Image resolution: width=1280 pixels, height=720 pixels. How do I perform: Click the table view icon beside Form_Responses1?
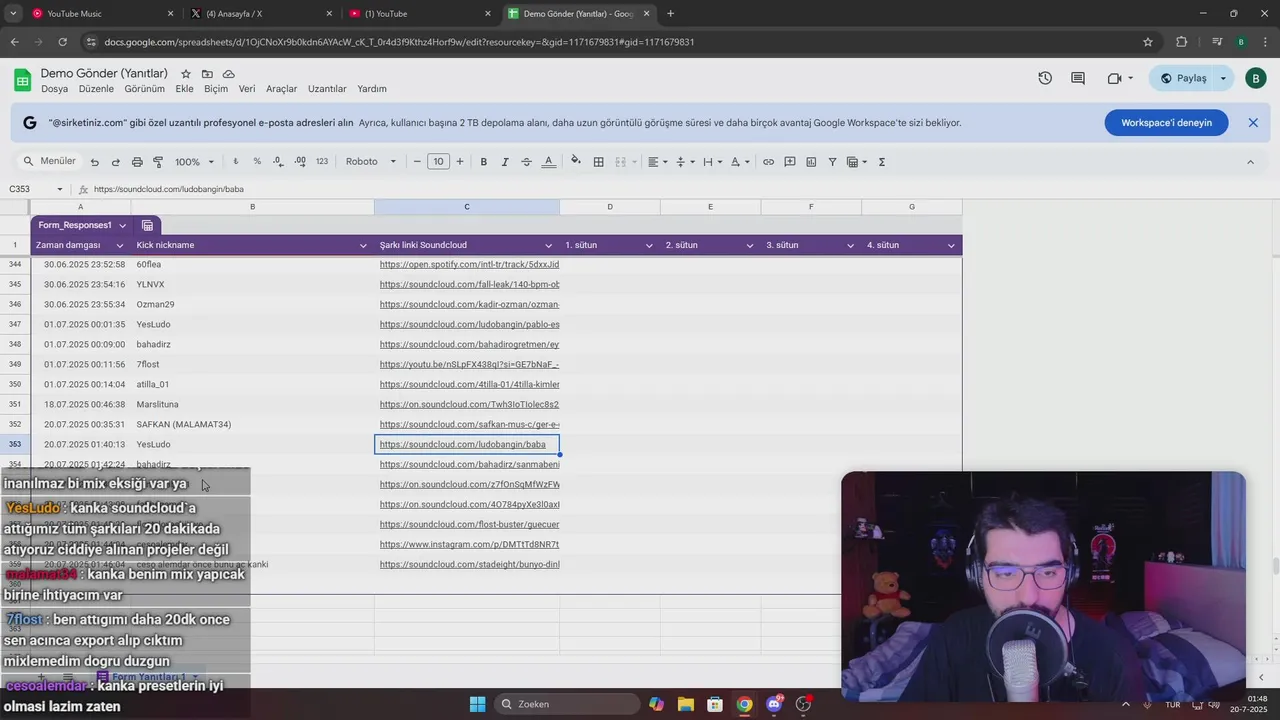coord(147,225)
